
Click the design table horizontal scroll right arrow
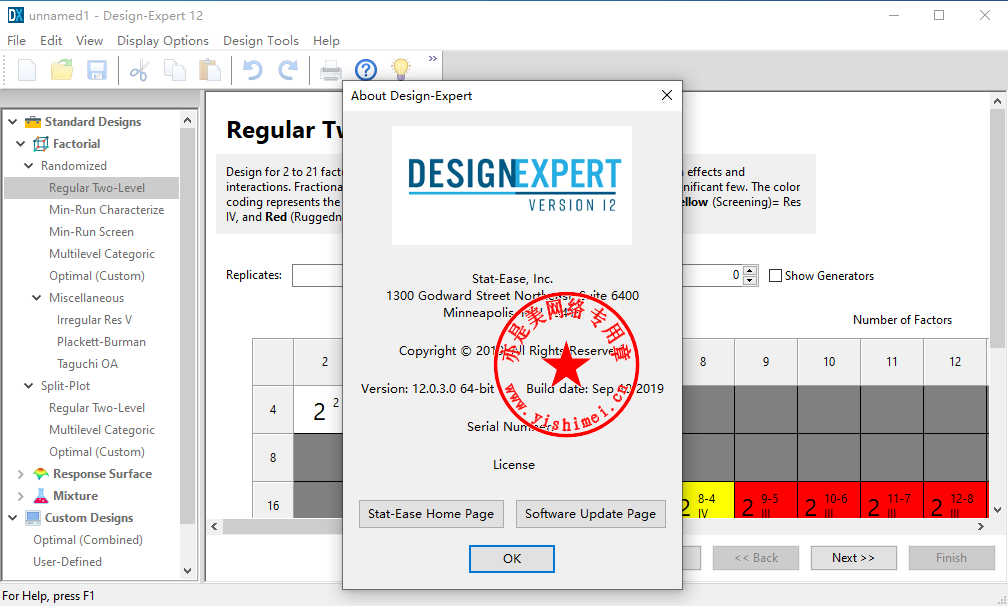(x=980, y=526)
